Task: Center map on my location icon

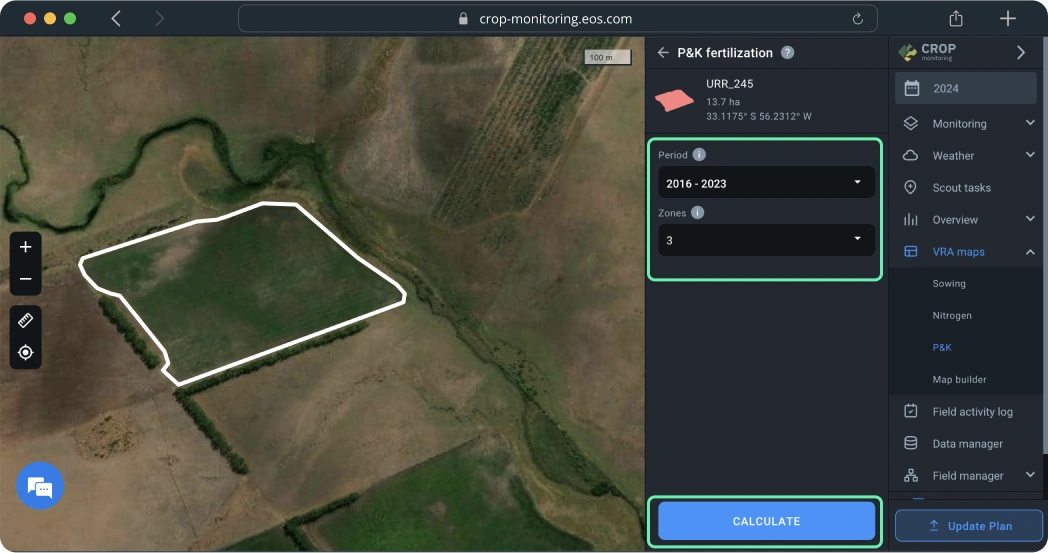Action: click(26, 352)
